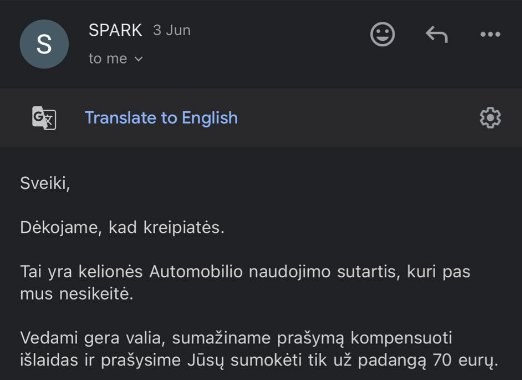522x380 pixels.
Task: Tap the Google Translate icon
Action: click(x=44, y=118)
